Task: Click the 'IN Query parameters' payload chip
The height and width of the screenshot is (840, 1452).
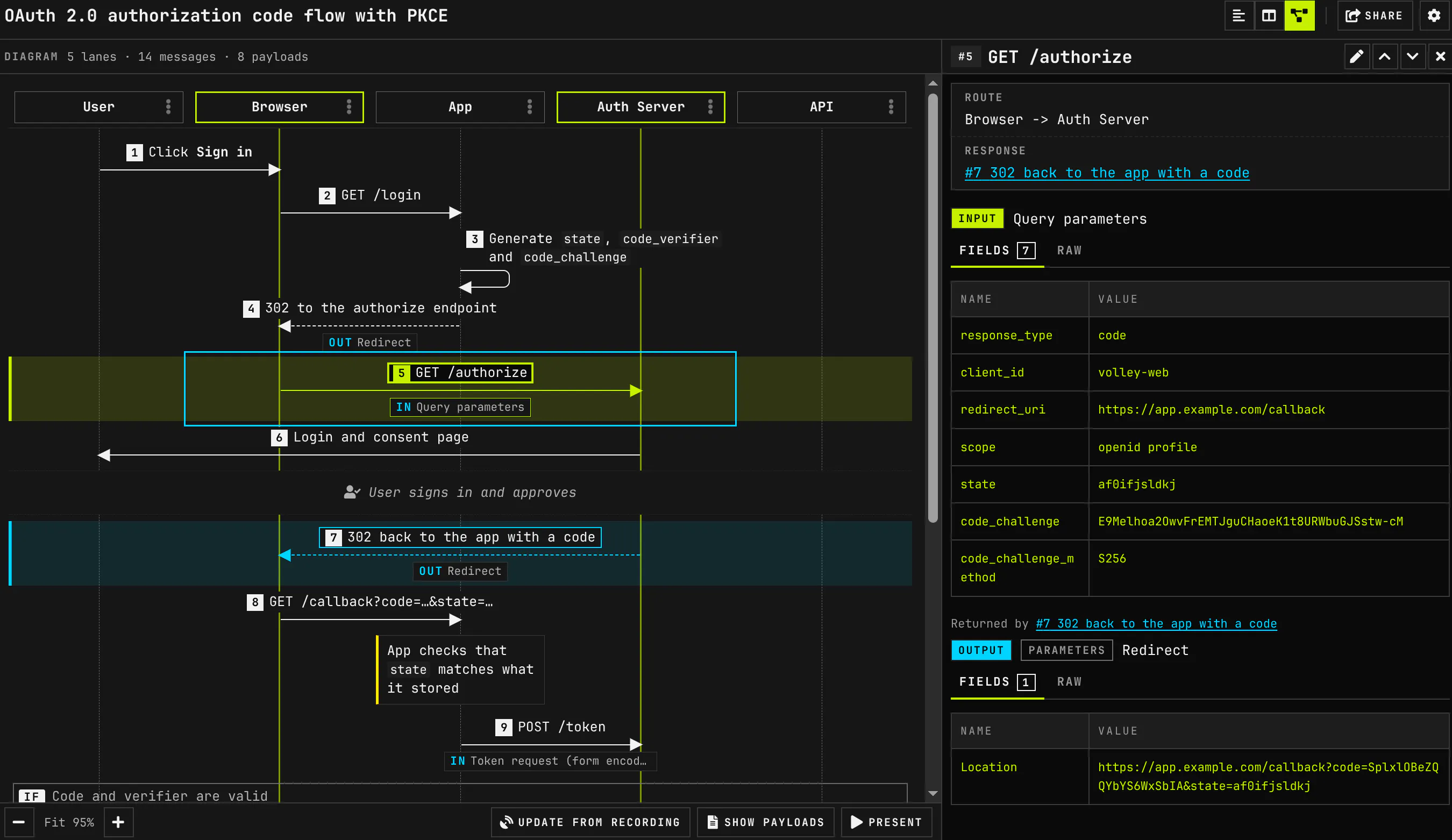Action: click(460, 407)
